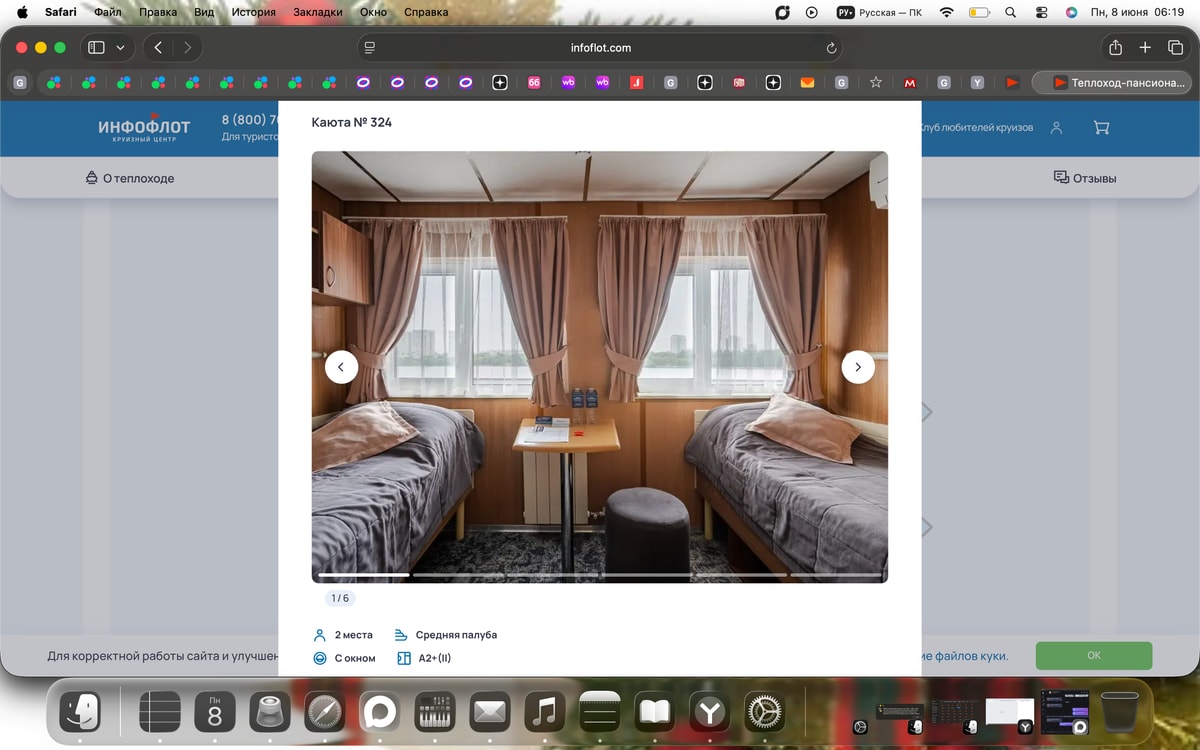Click the highlighted first gallery progress segment

[364, 575]
